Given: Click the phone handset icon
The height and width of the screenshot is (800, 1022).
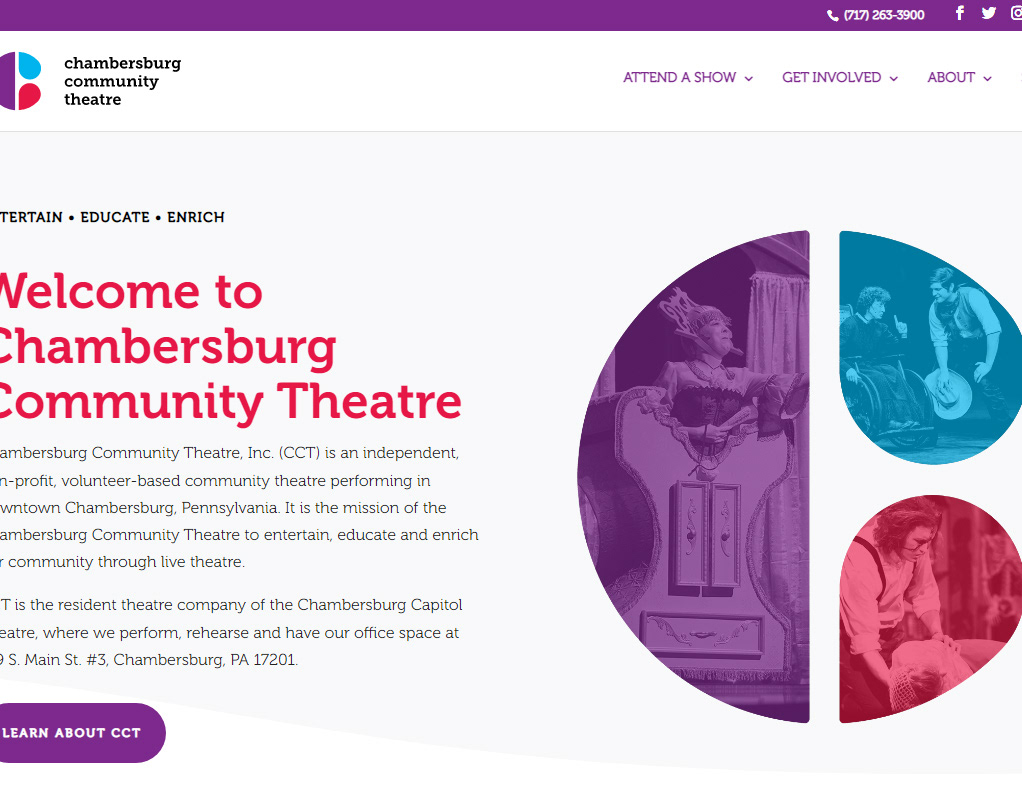Looking at the screenshot, I should click(832, 16).
